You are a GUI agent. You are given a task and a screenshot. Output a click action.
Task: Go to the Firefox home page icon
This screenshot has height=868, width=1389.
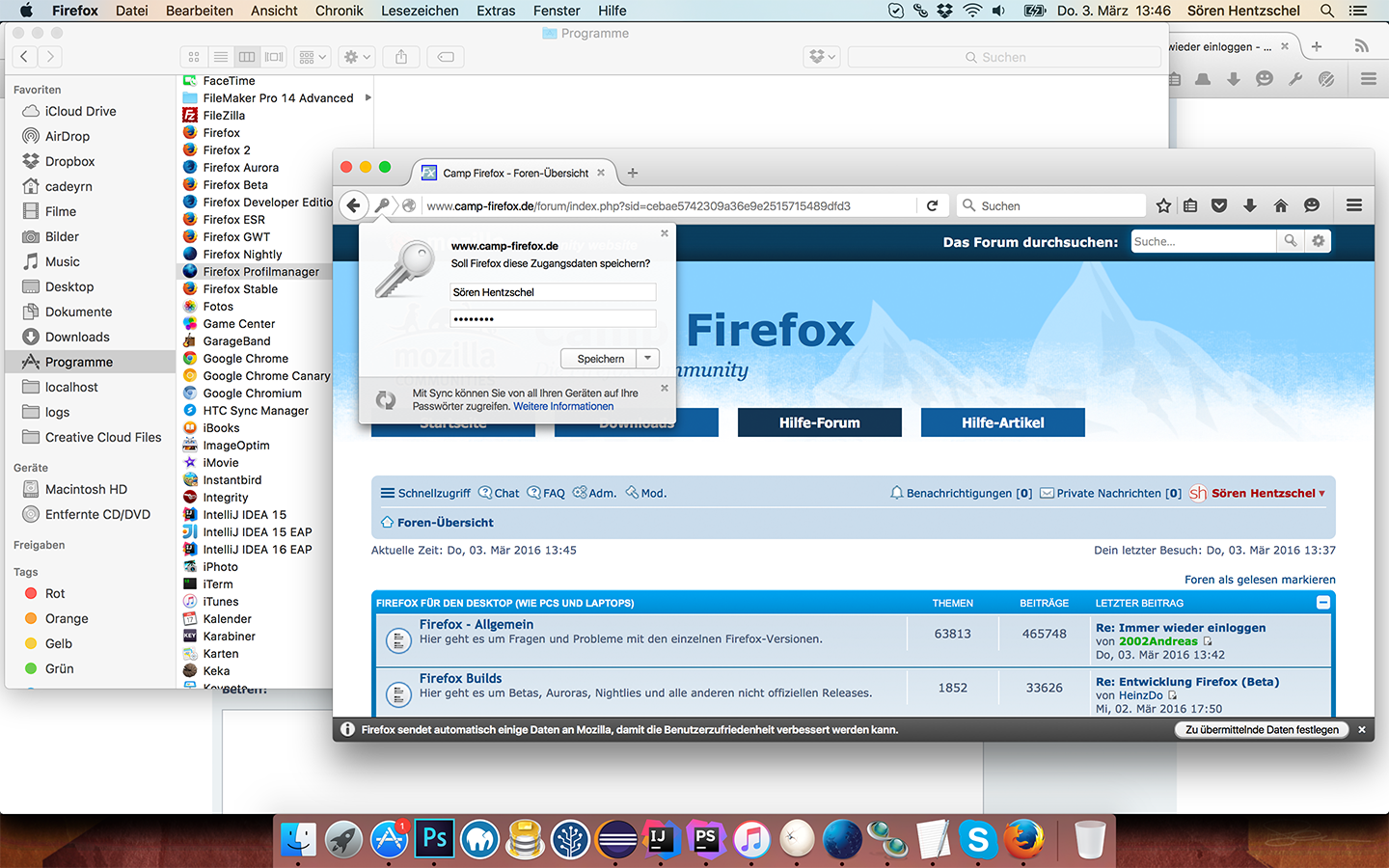[1281, 205]
